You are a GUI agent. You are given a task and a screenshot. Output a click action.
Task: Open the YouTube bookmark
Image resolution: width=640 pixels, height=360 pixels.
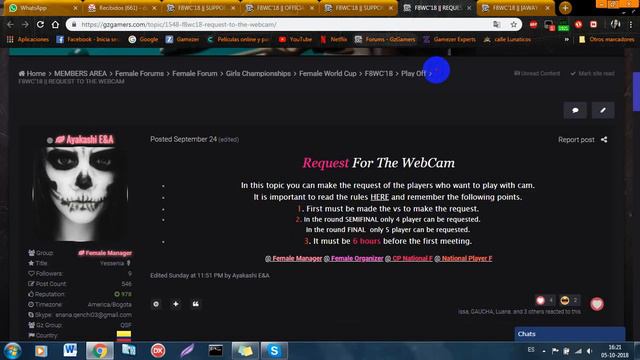pos(296,40)
